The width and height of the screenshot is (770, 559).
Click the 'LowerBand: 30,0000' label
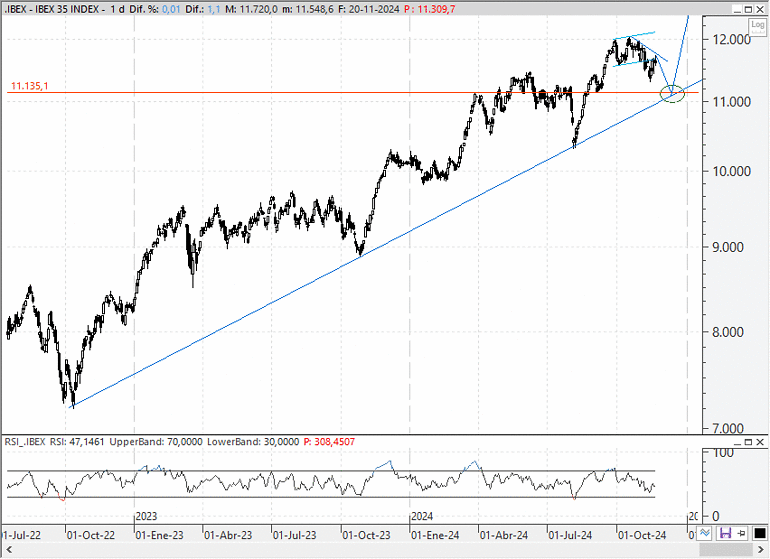pos(252,442)
